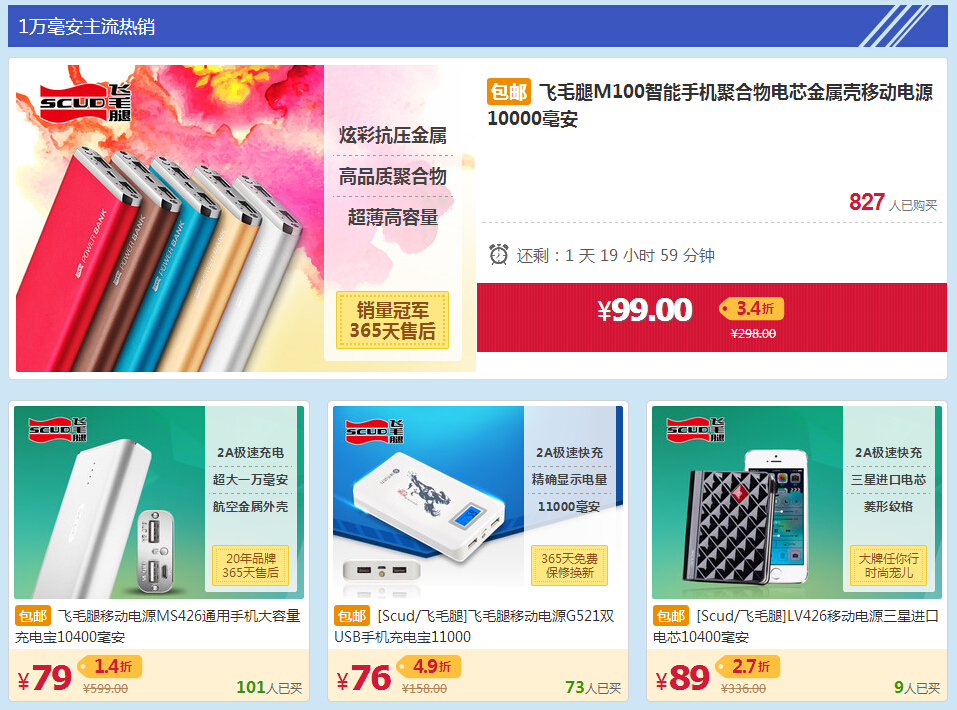Open the LV426 Samsung cell title link

point(796,626)
